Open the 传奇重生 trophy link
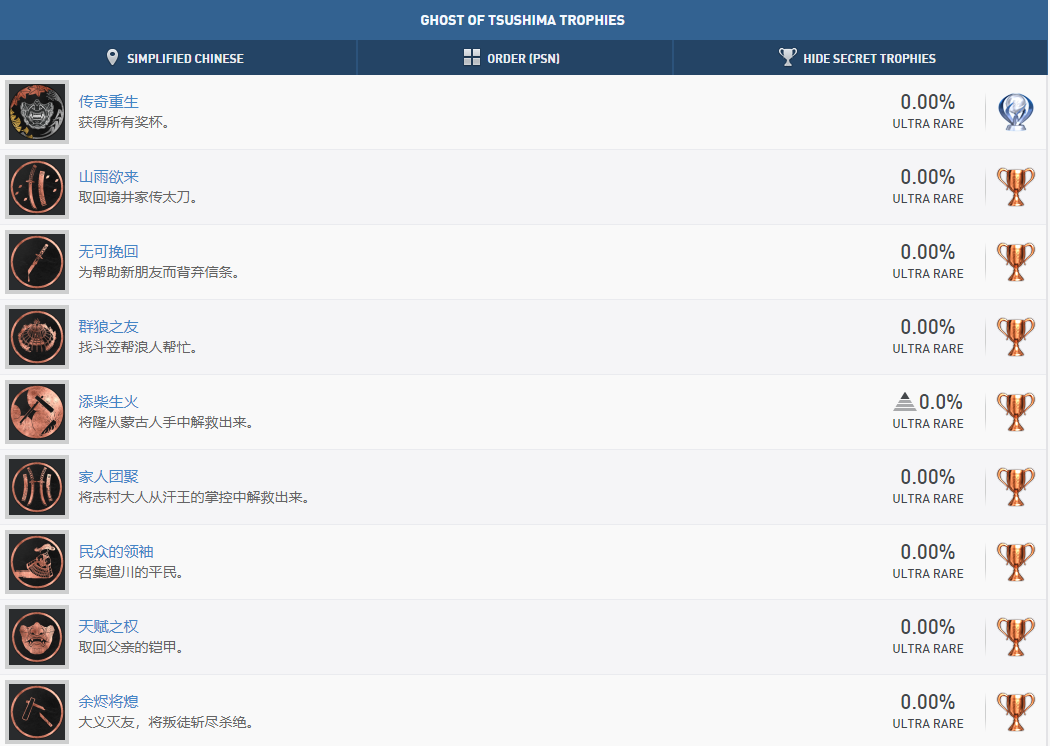Image resolution: width=1050 pixels, height=746 pixels. [x=108, y=102]
